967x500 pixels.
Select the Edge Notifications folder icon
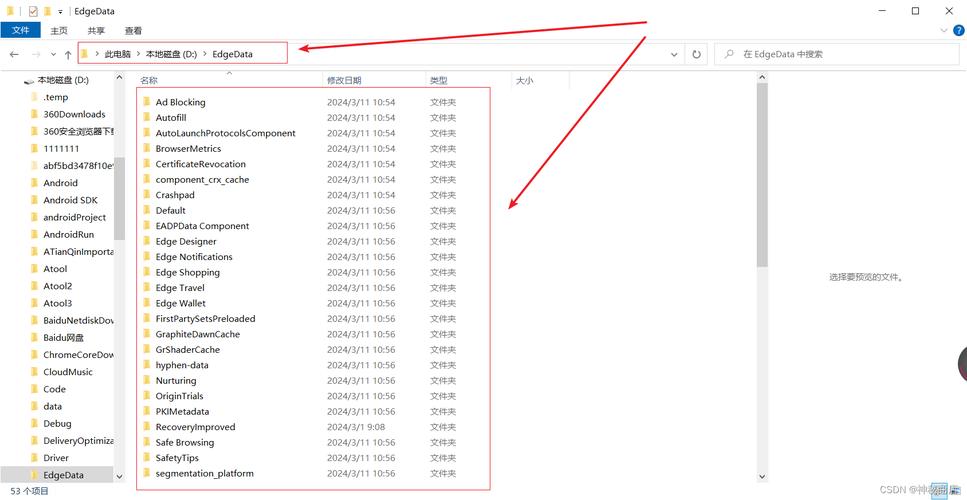146,256
